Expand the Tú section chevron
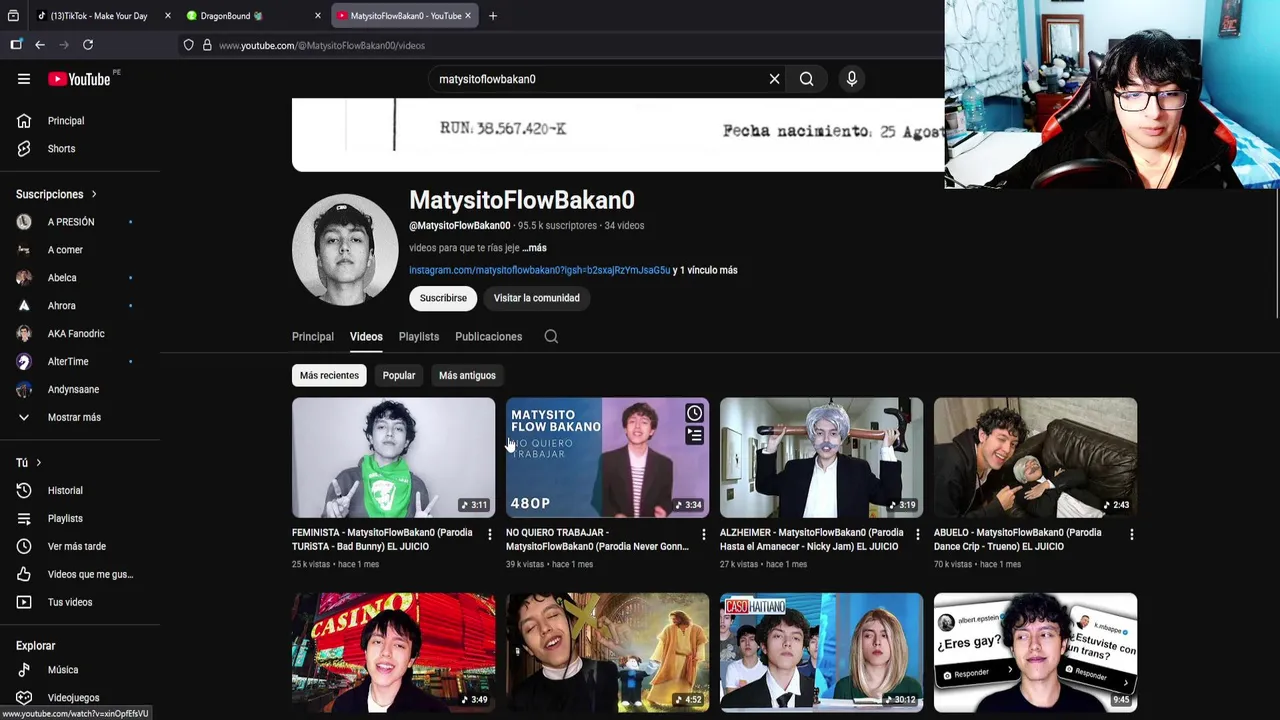Image resolution: width=1280 pixels, height=720 pixels. point(38,463)
